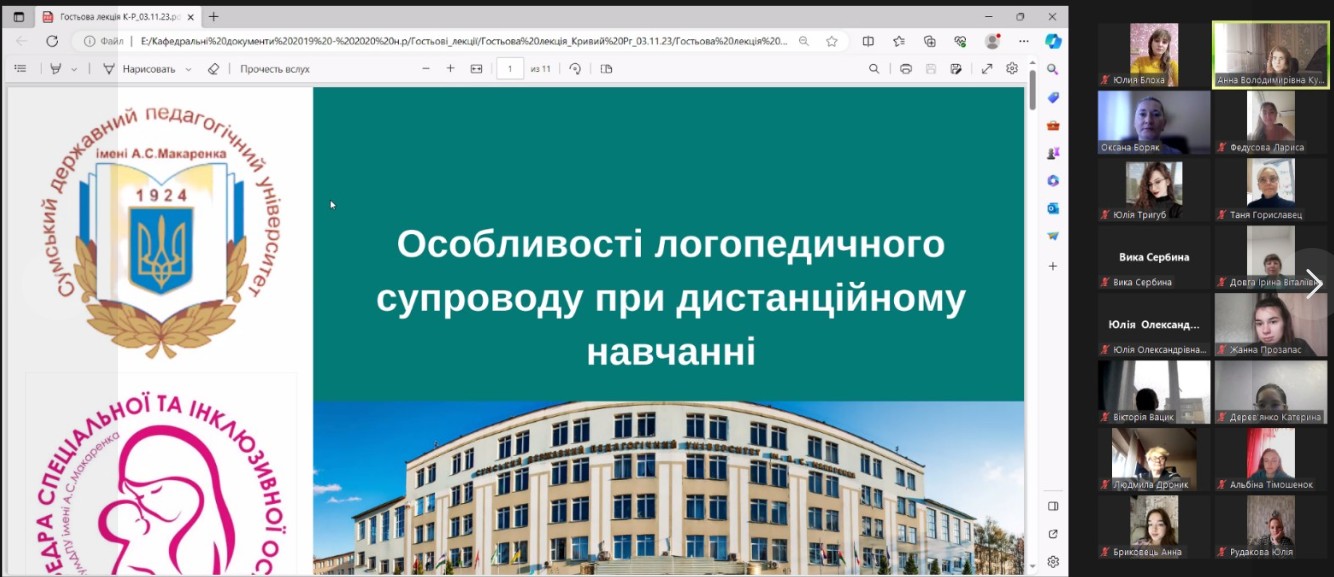Open a new browser tab
The height and width of the screenshot is (577, 1334).
click(x=213, y=17)
